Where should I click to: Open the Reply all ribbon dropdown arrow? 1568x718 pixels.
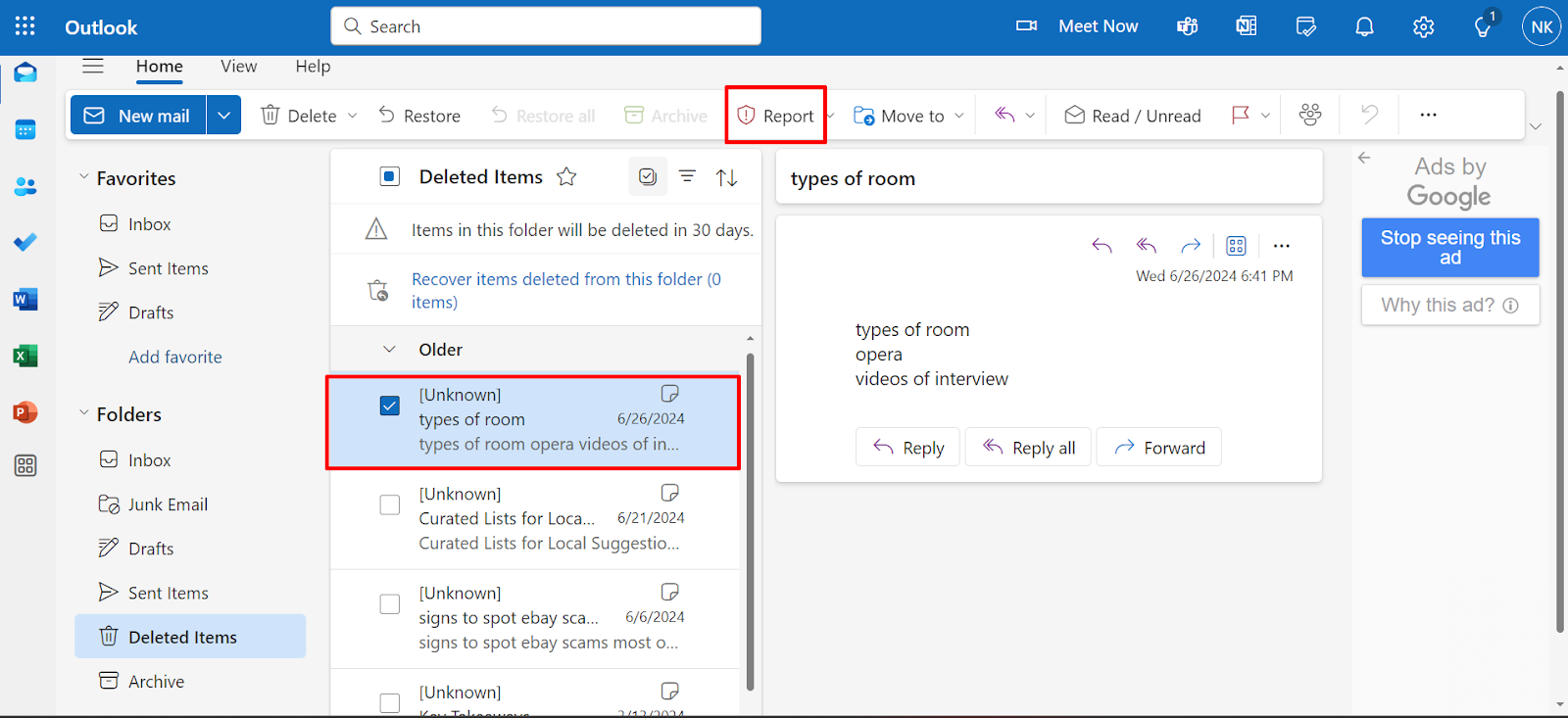(x=1030, y=116)
